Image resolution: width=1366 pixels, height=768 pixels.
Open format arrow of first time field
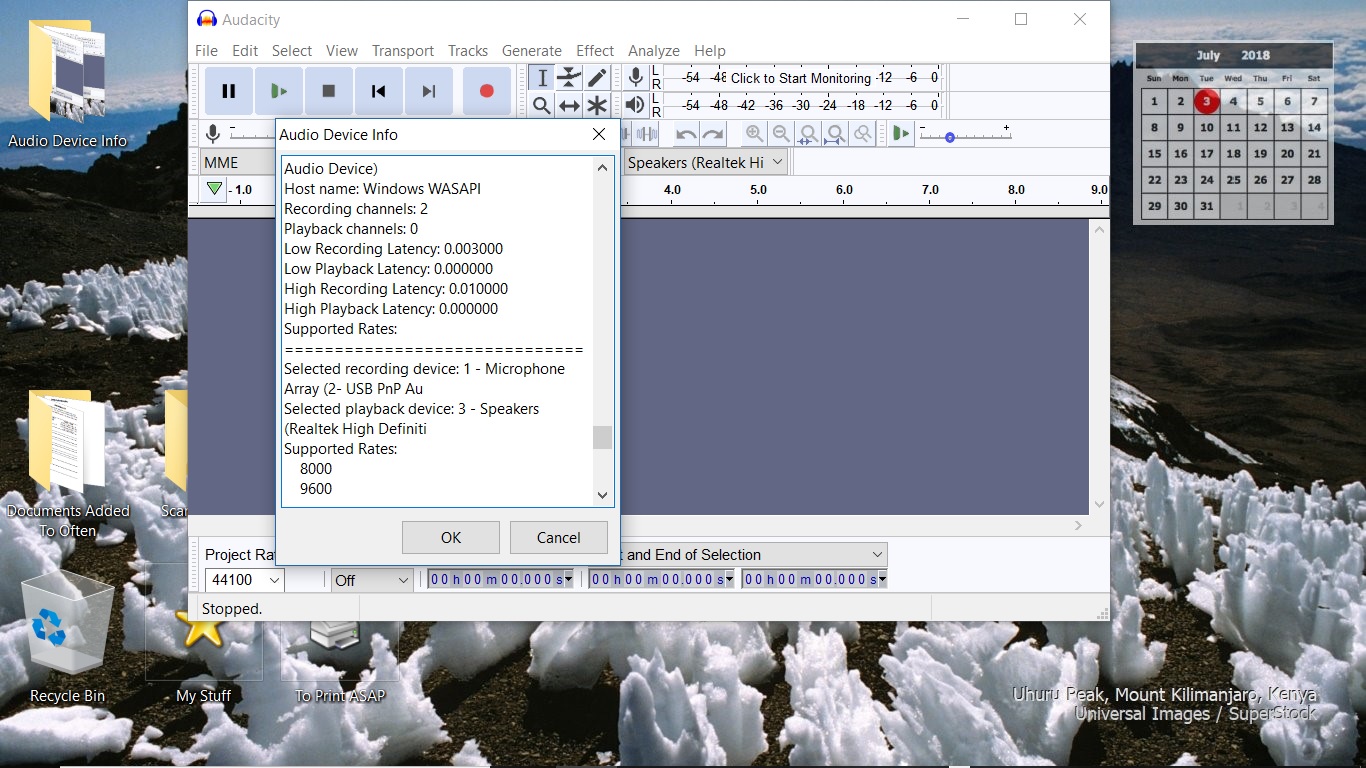pos(569,579)
